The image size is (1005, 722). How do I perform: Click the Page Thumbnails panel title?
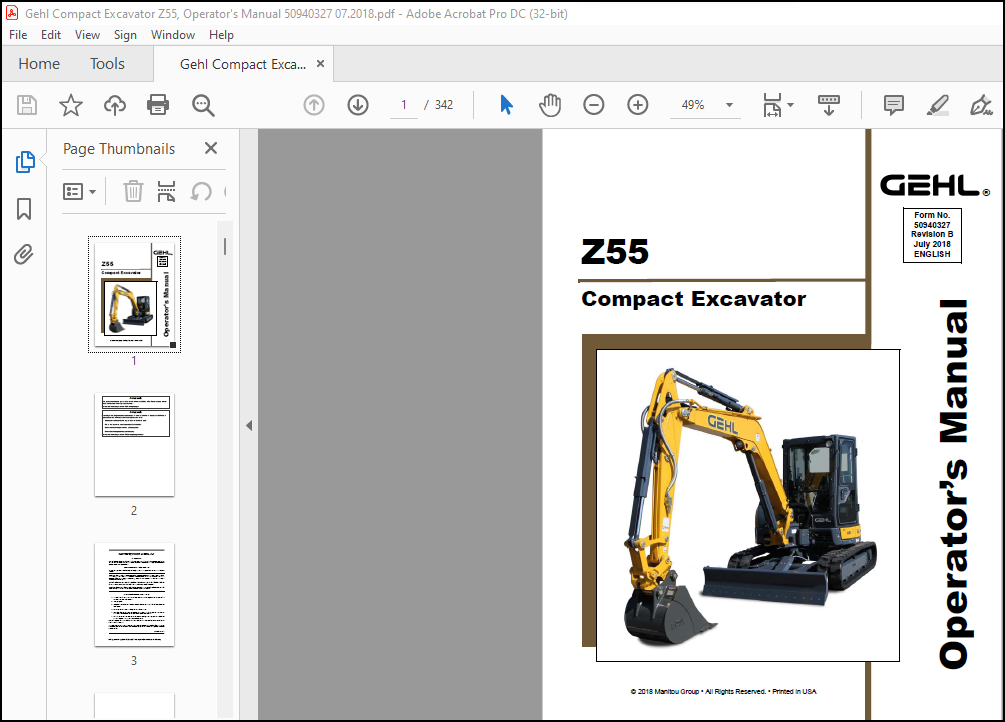tap(119, 149)
